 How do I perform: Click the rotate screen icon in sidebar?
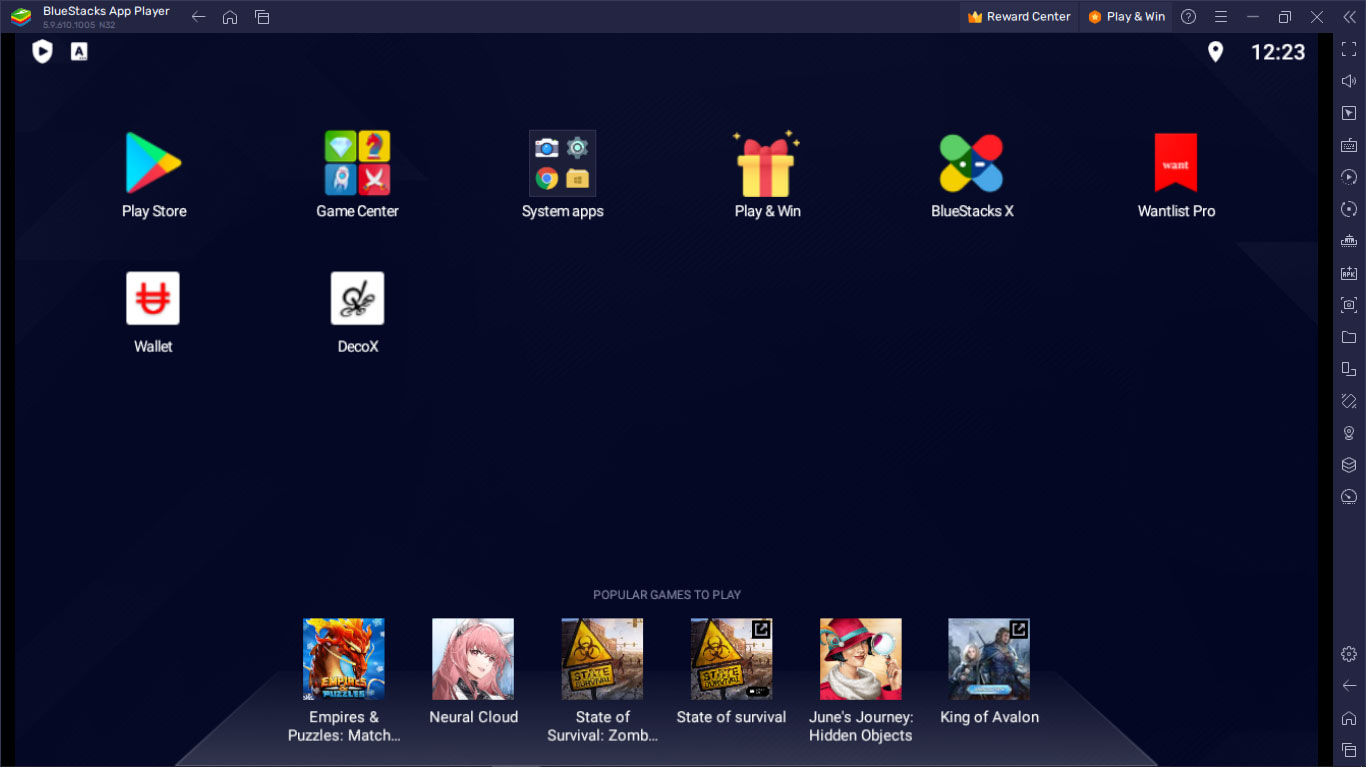1349,401
